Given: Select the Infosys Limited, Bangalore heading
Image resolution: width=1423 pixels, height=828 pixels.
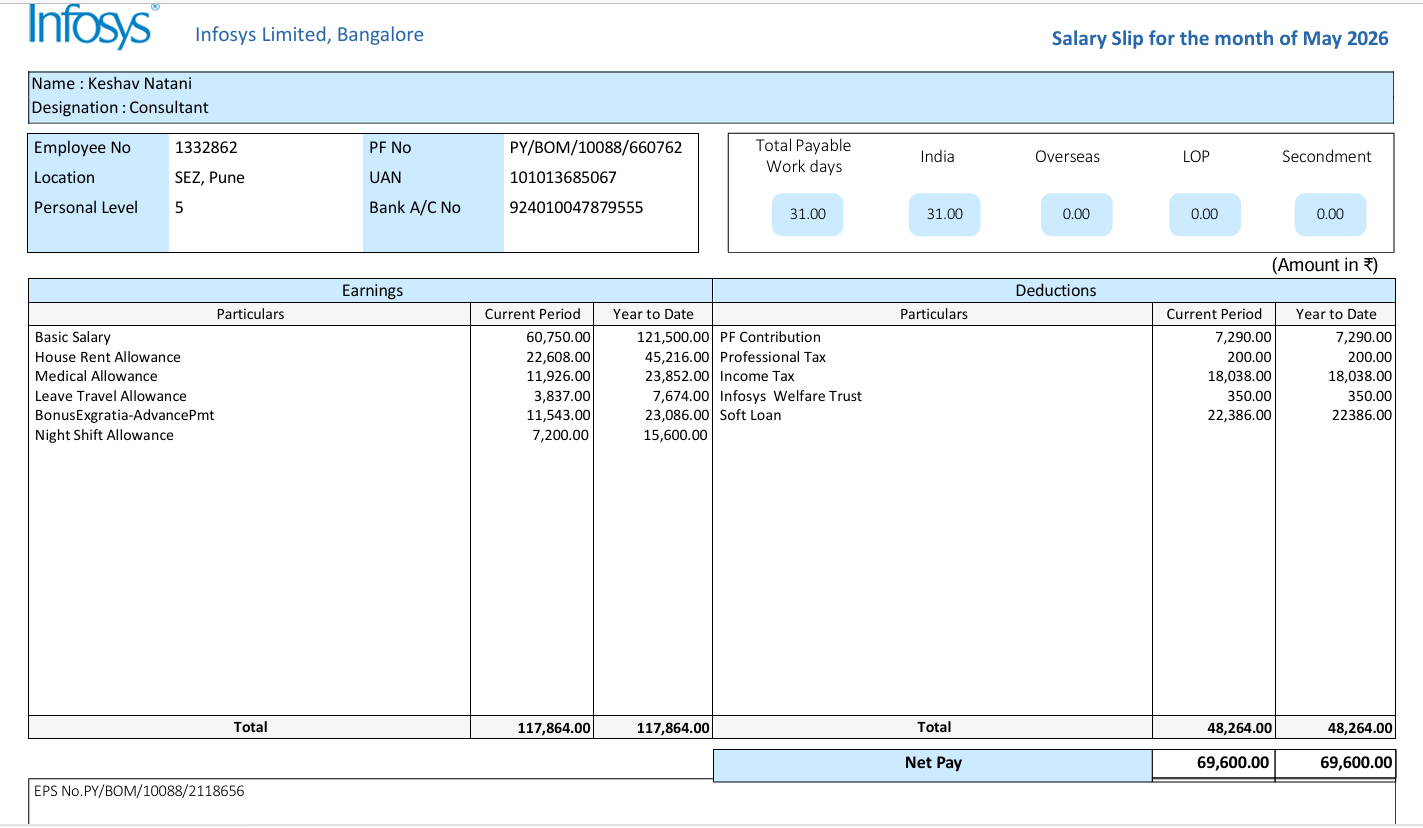Looking at the screenshot, I should (x=309, y=35).
